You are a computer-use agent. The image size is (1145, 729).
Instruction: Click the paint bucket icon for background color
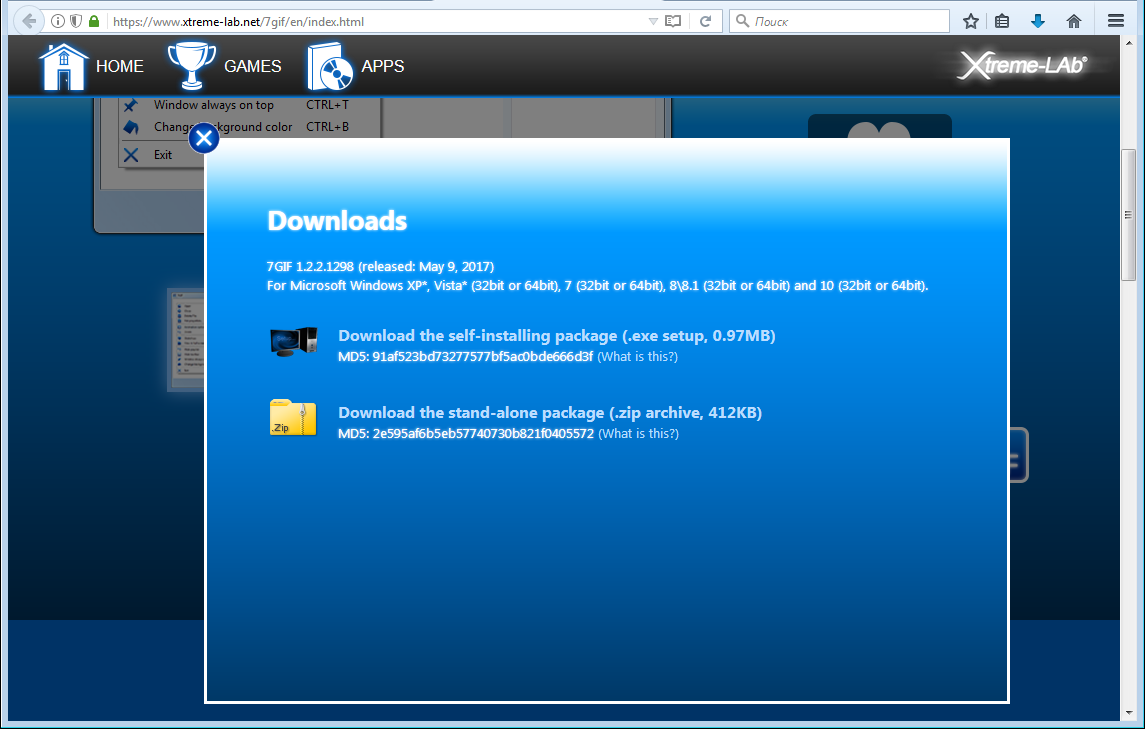(131, 127)
